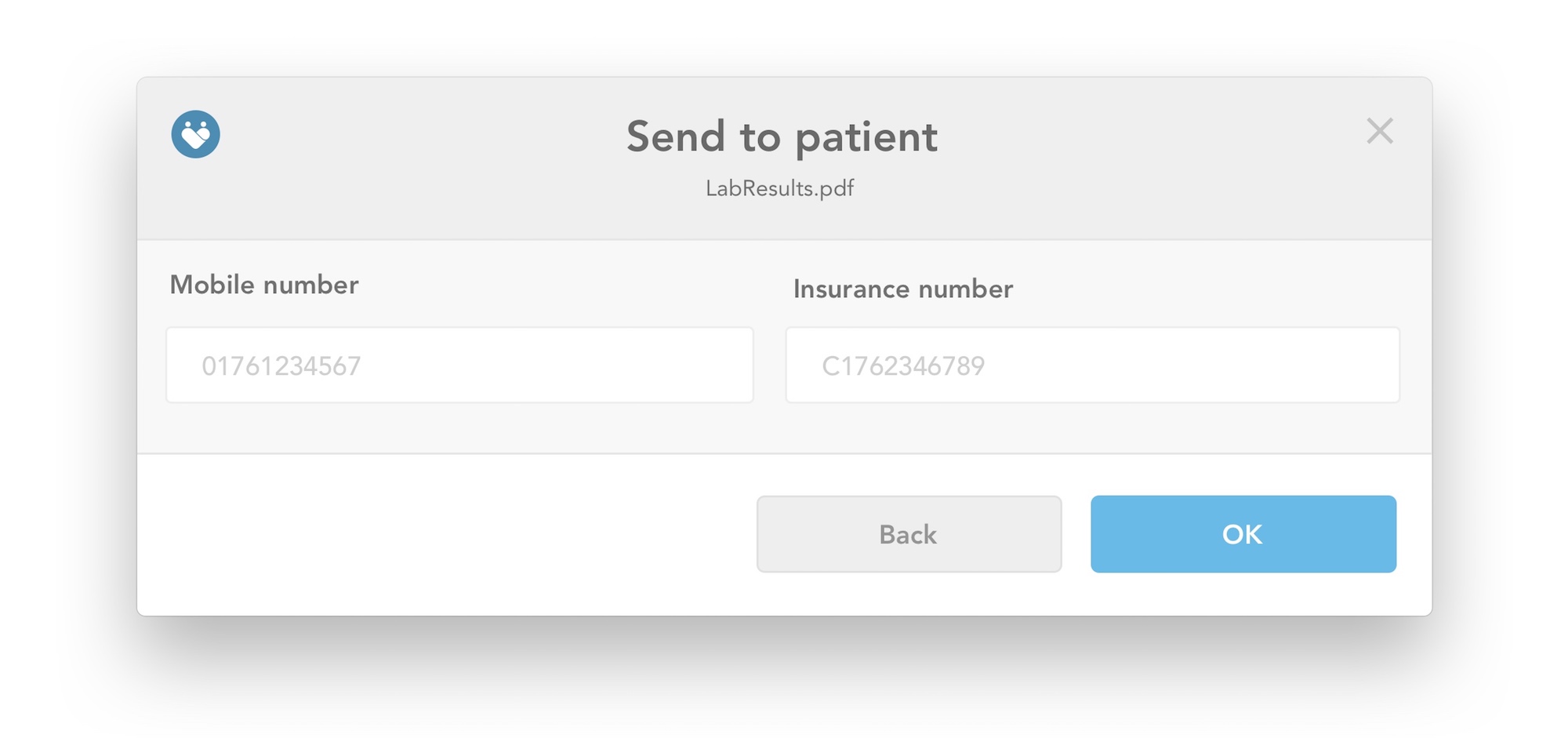The height and width of the screenshot is (738, 1568).
Task: Click the LabResults.pdf file name
Action: [779, 188]
